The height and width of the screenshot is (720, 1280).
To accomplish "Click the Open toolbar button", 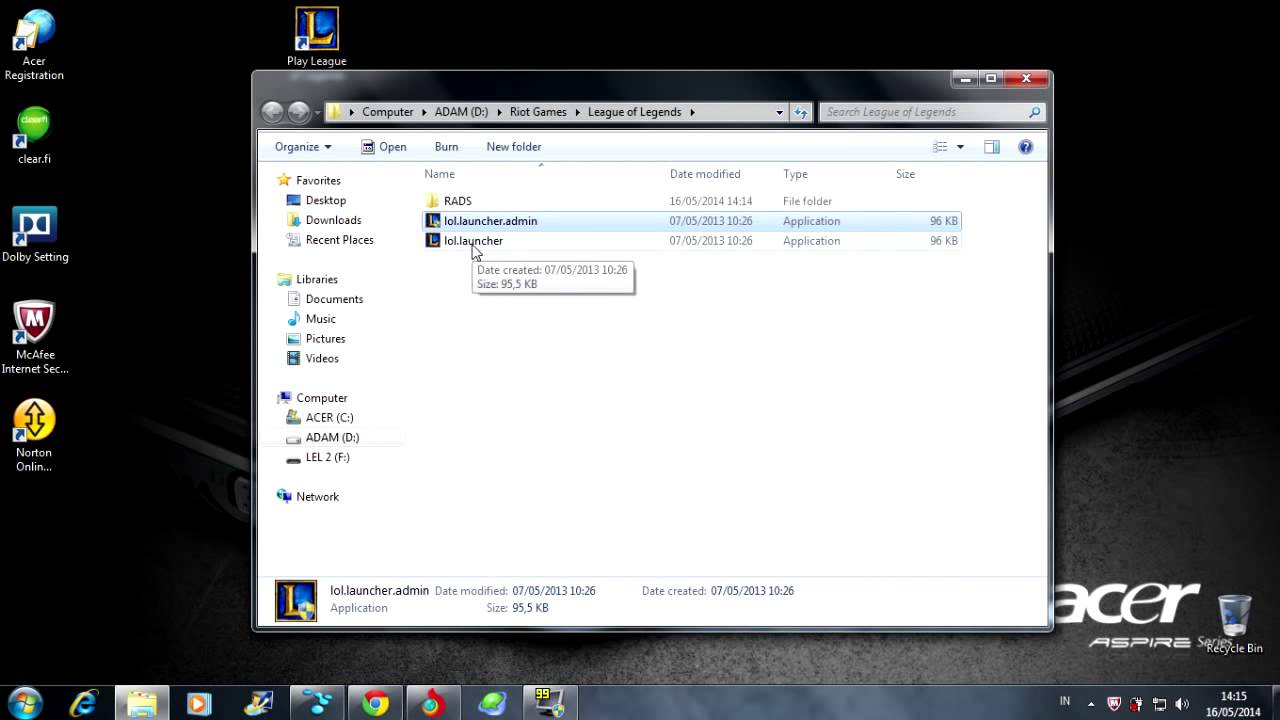I will 383,147.
